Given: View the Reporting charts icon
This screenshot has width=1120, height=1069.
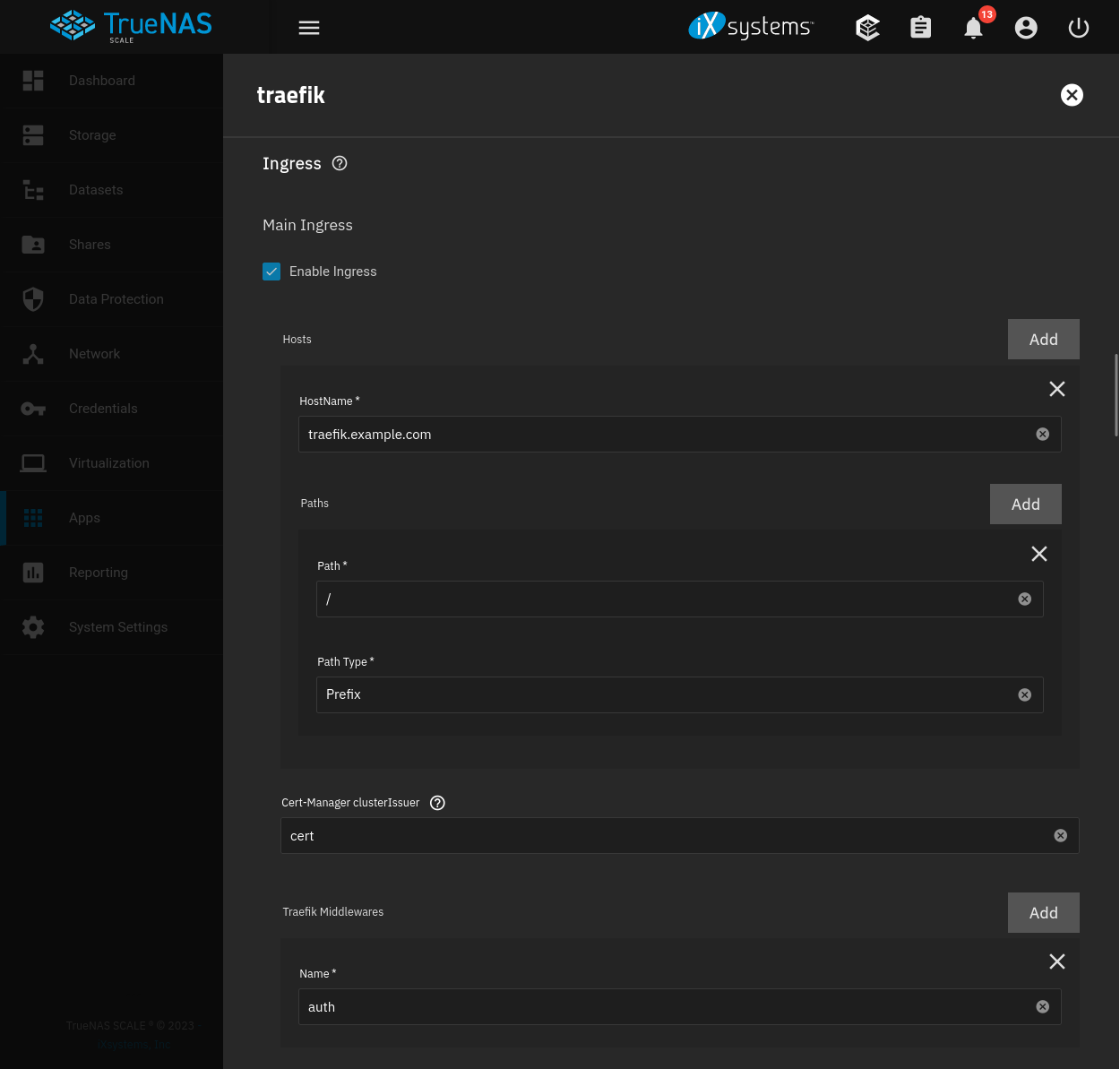Looking at the screenshot, I should [33, 573].
